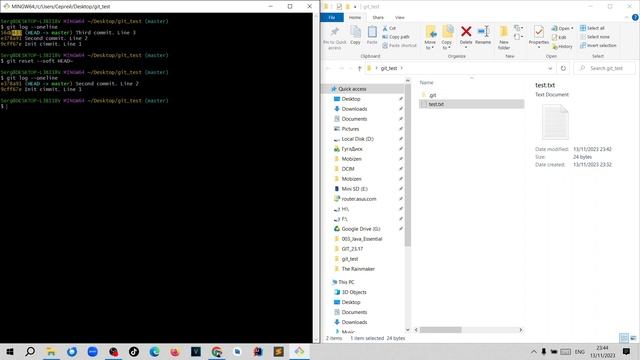Select the .git folder in file list
The width and height of the screenshot is (640, 360).
(433, 95)
